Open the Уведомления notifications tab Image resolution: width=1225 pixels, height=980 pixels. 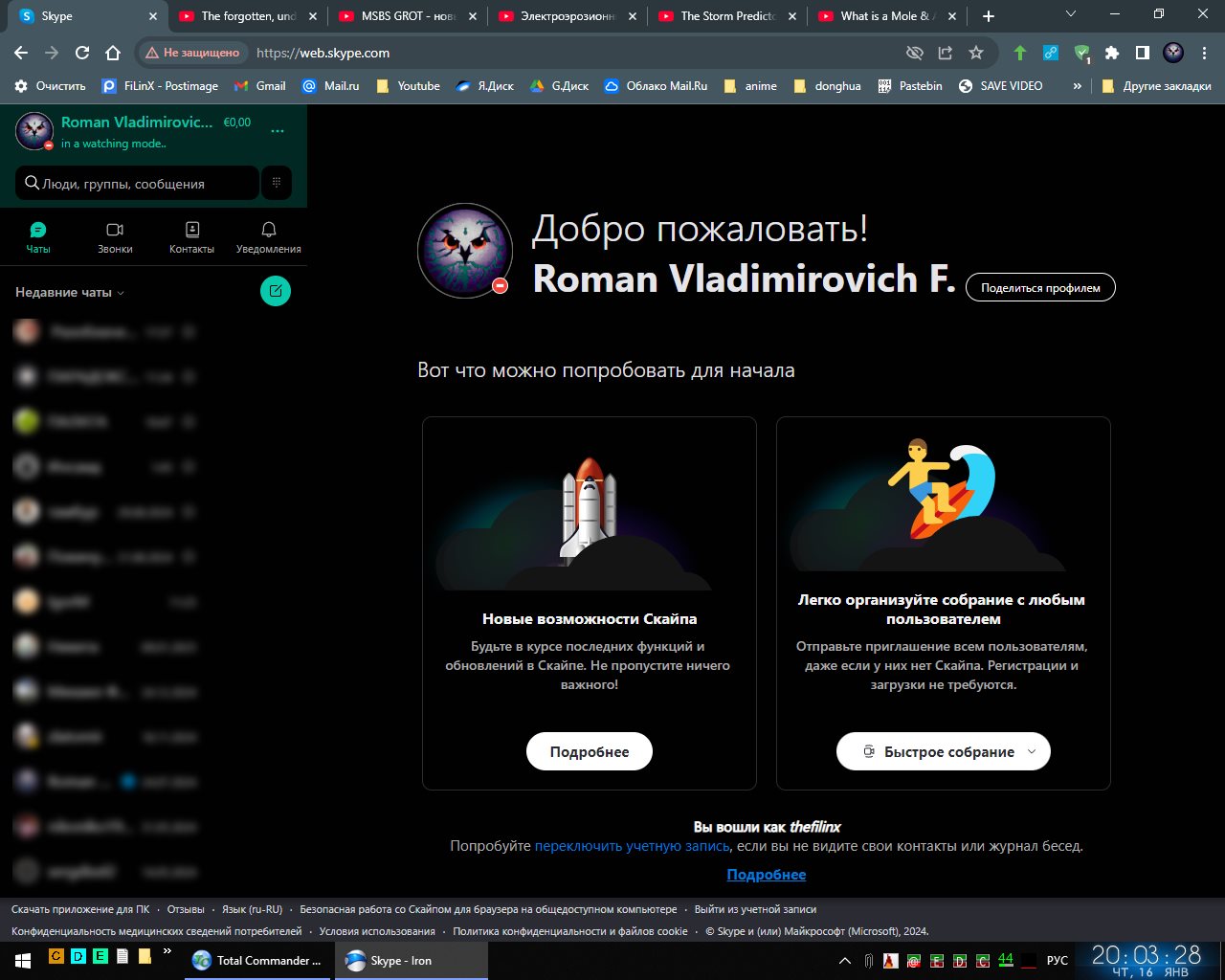269,237
